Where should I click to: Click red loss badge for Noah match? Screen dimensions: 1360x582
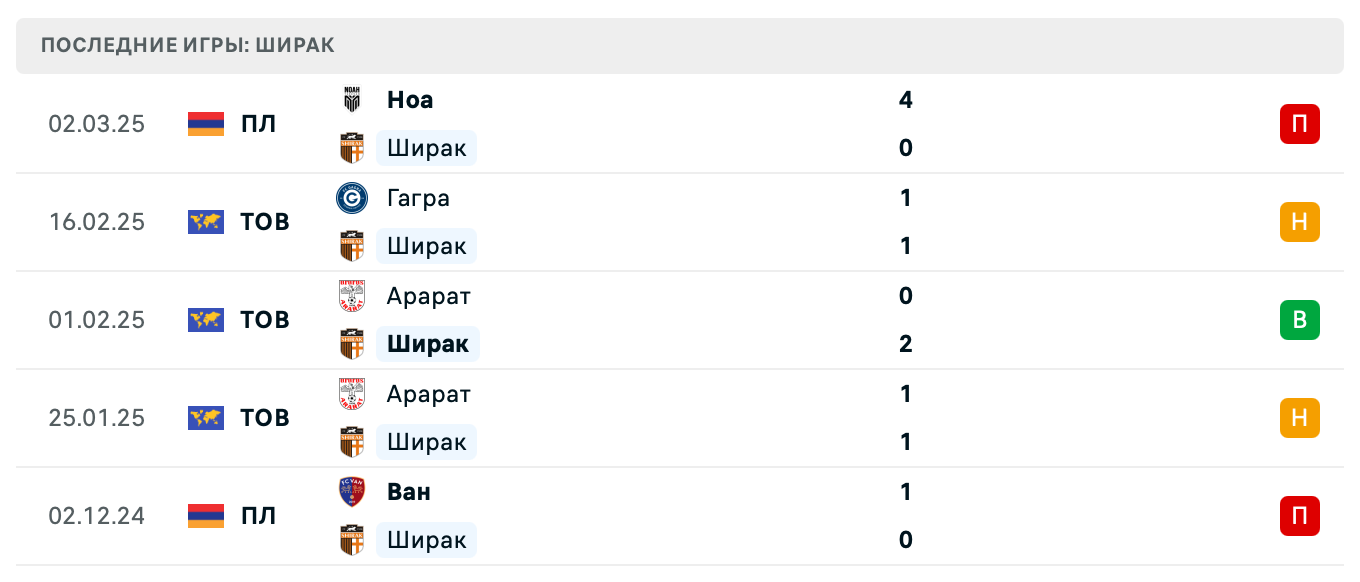[x=1299, y=124]
